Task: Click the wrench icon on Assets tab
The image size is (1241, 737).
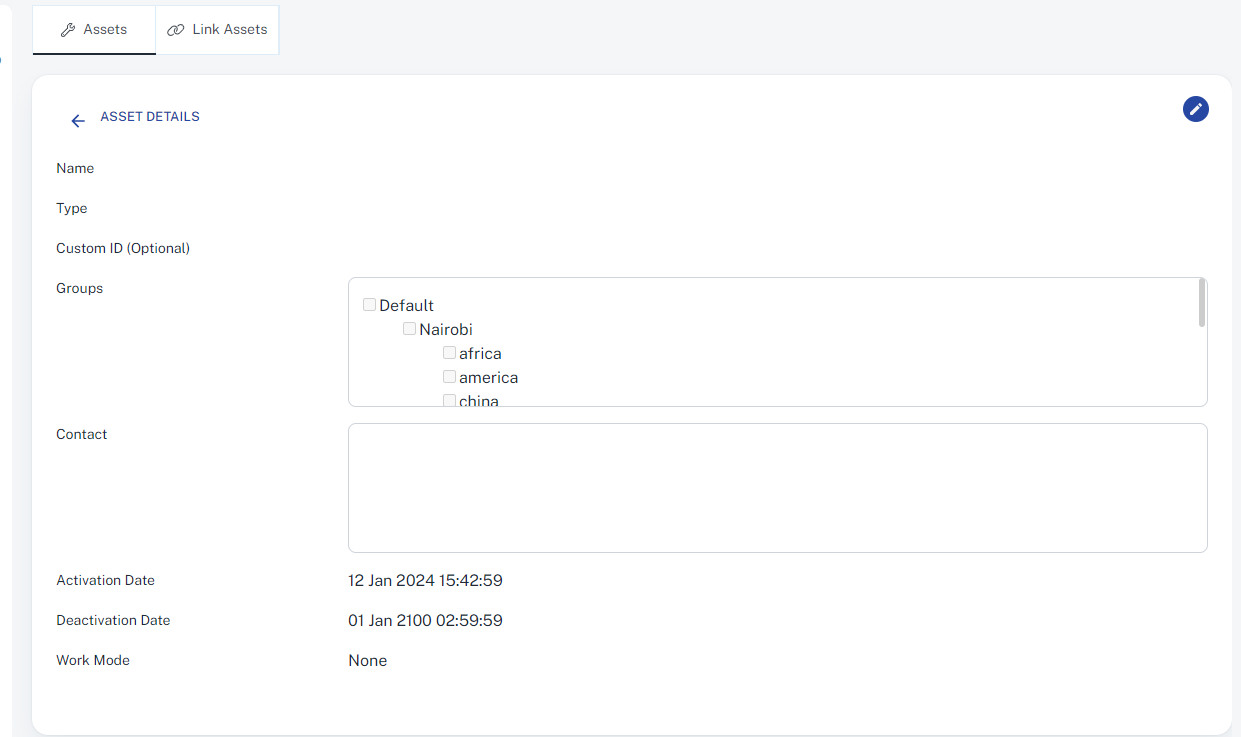Action: [x=68, y=30]
